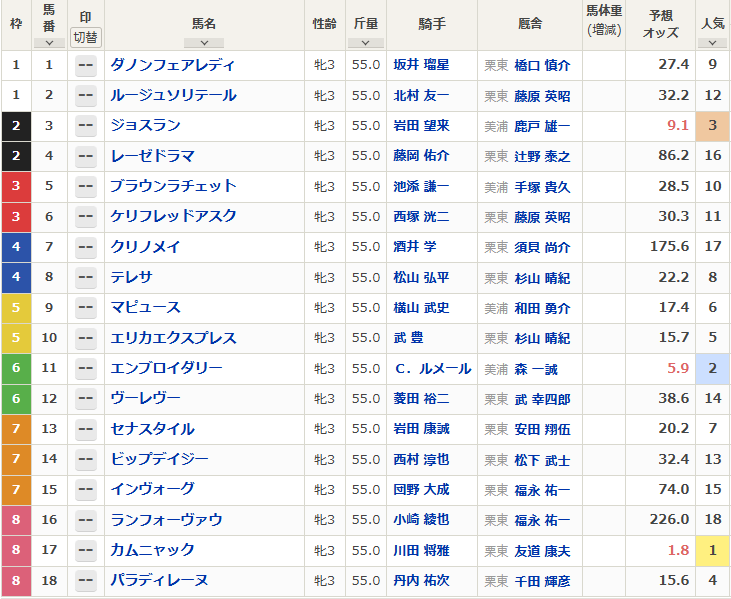
Task: Open horse page for カムニャック
Action: point(152,550)
